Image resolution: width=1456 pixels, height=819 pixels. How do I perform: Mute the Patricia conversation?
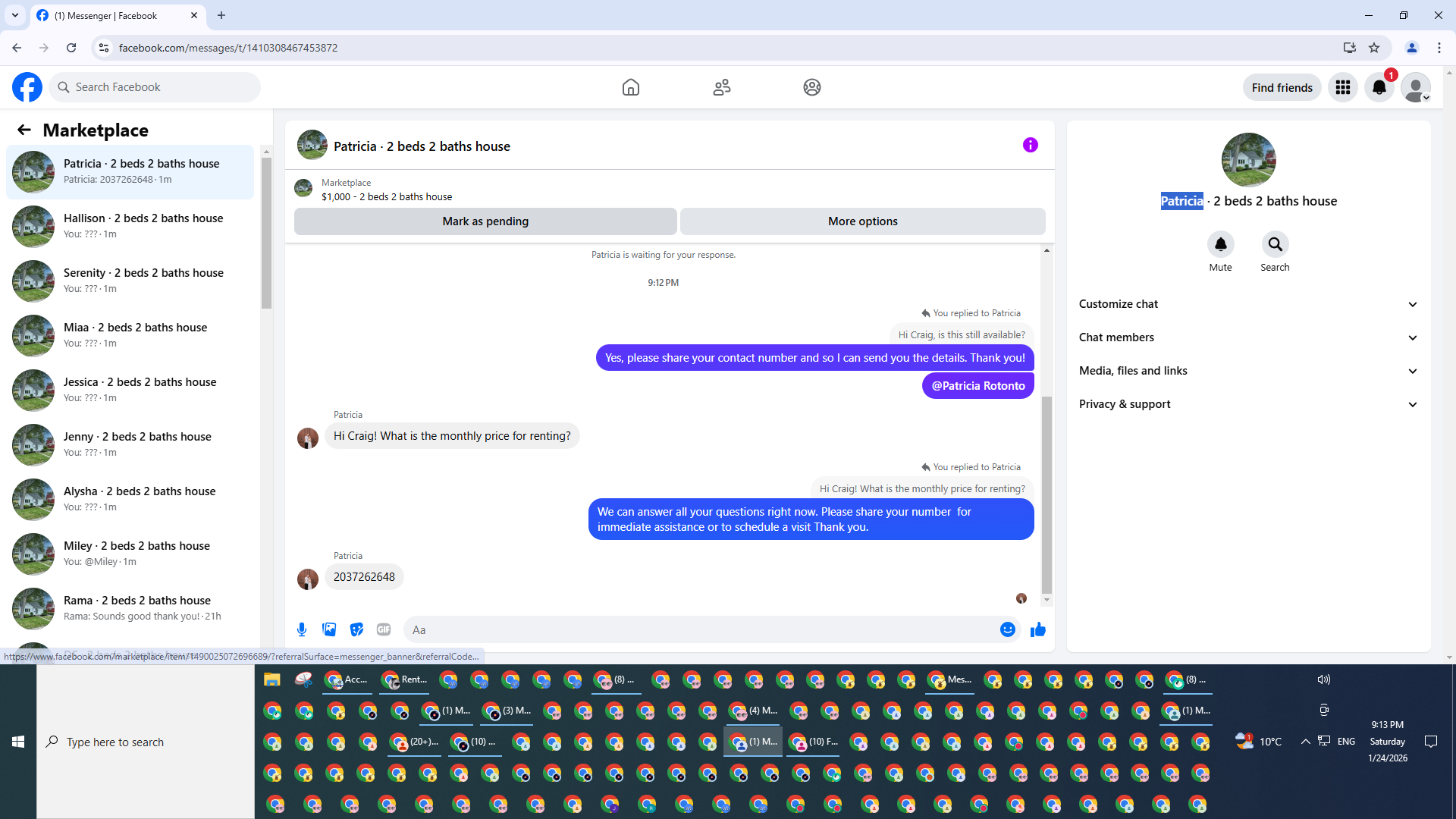[1220, 245]
